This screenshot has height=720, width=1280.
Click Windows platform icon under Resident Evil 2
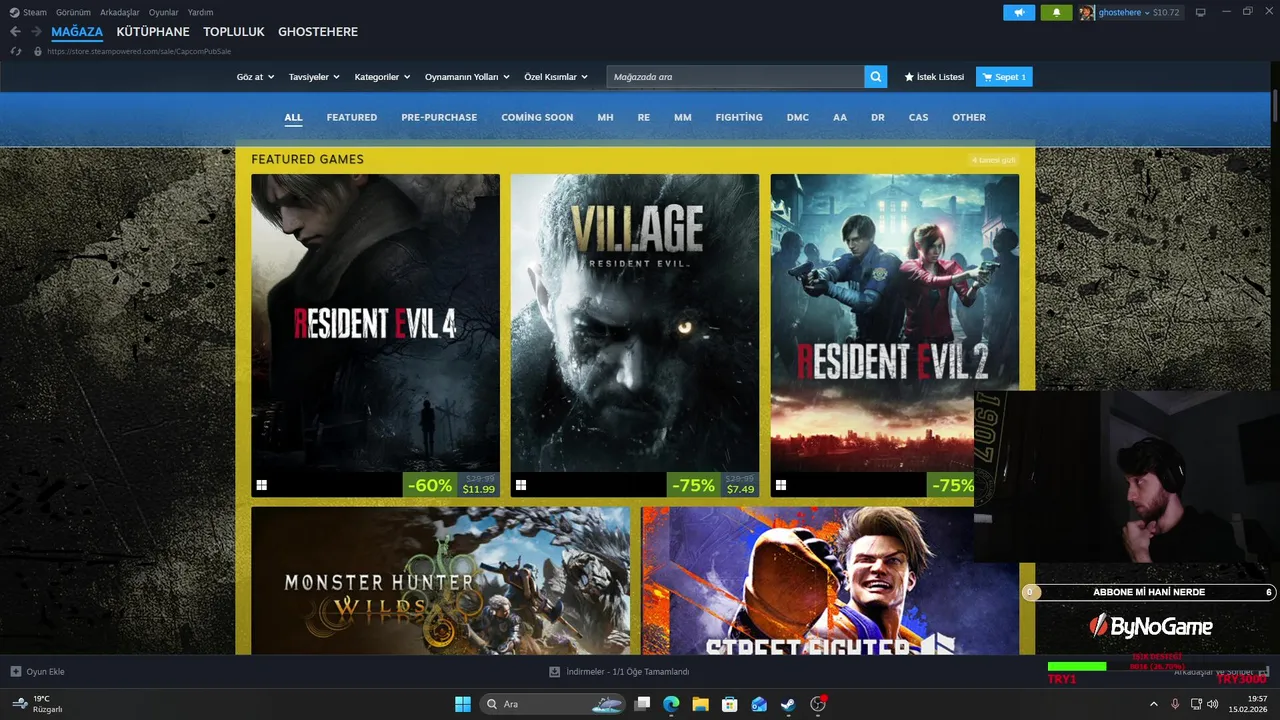point(781,485)
